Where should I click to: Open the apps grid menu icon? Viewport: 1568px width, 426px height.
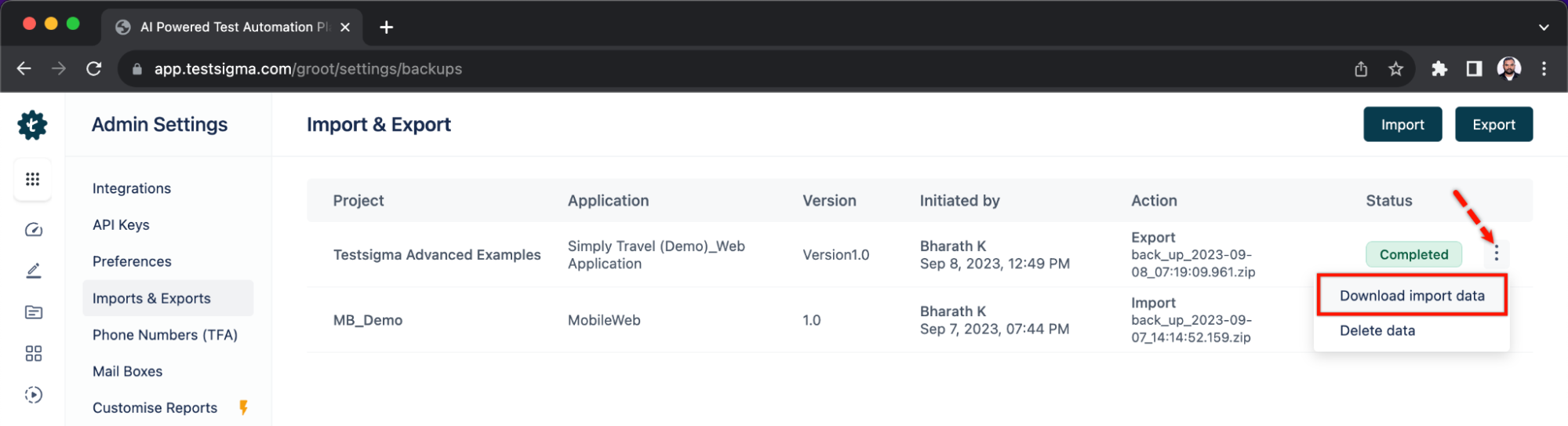click(x=32, y=179)
